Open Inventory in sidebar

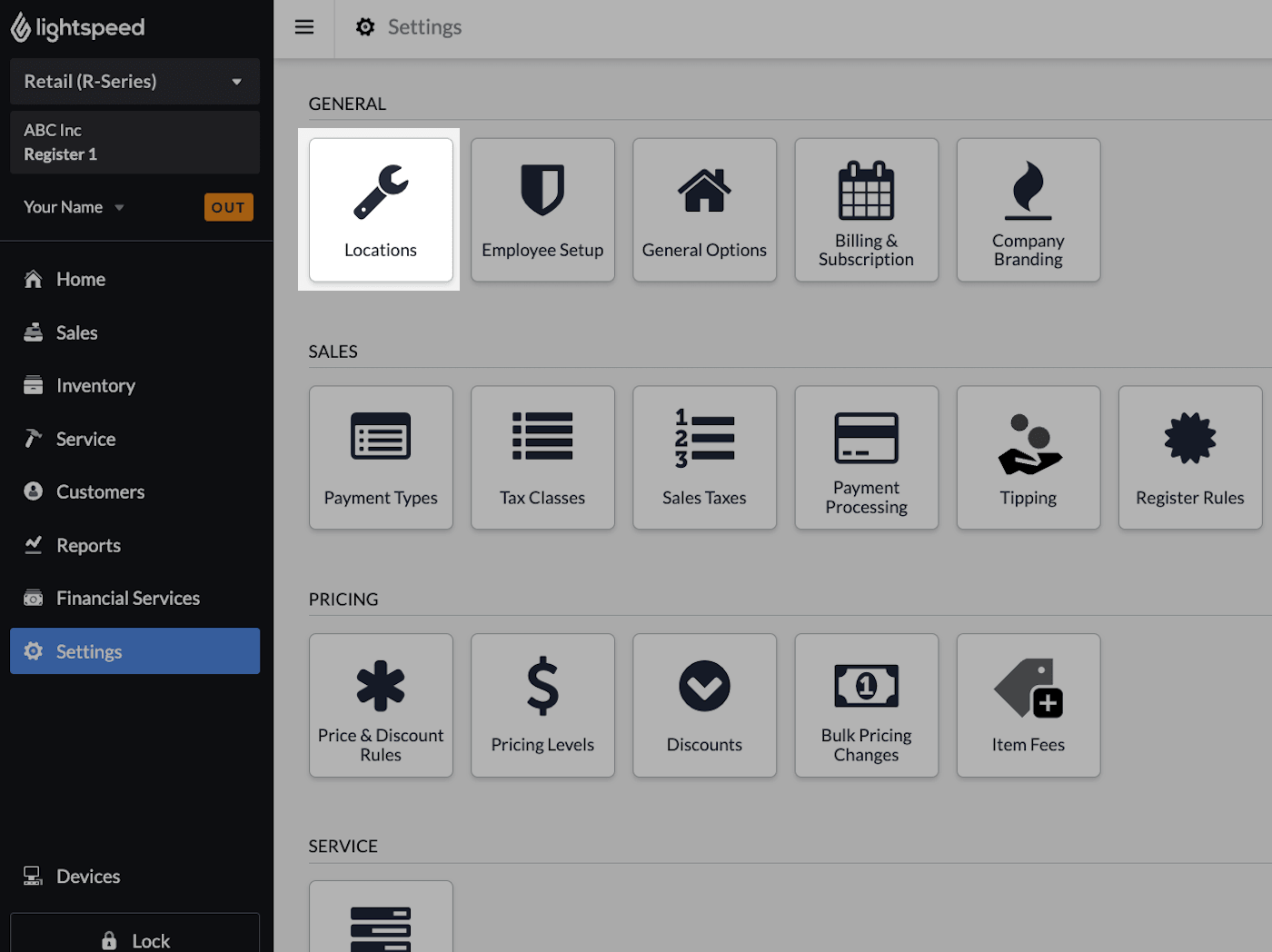coord(134,385)
